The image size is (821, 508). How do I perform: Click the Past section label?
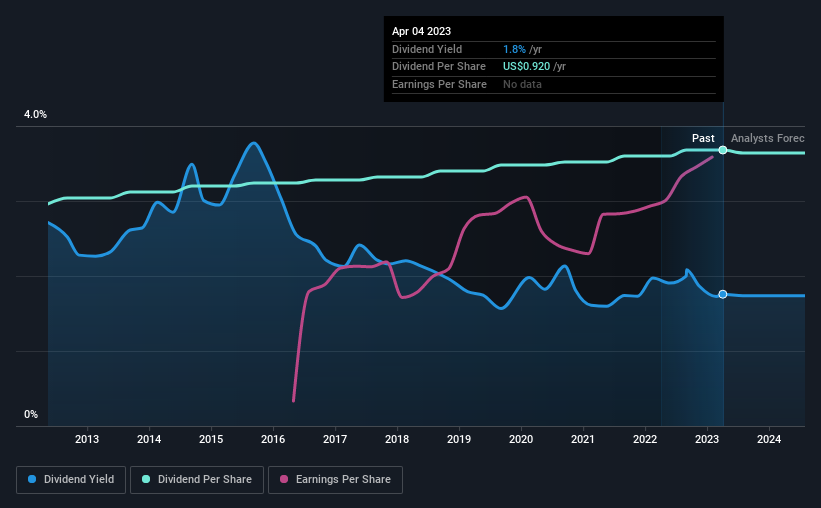tap(703, 138)
